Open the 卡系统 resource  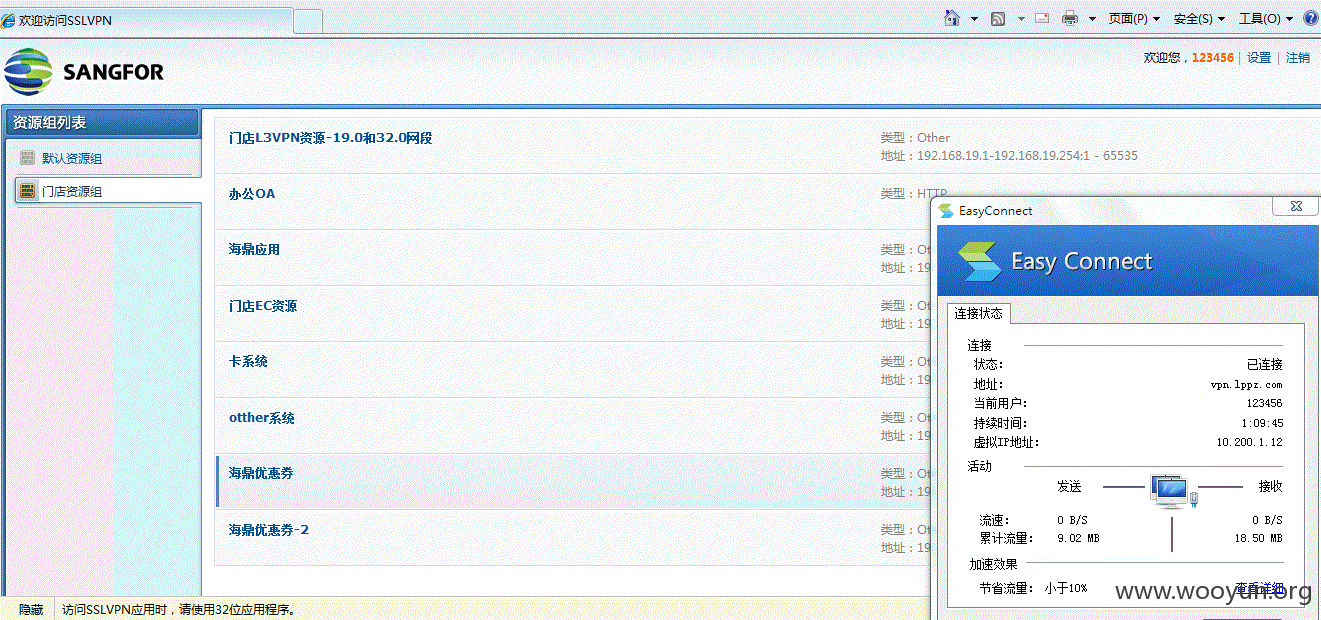point(248,362)
